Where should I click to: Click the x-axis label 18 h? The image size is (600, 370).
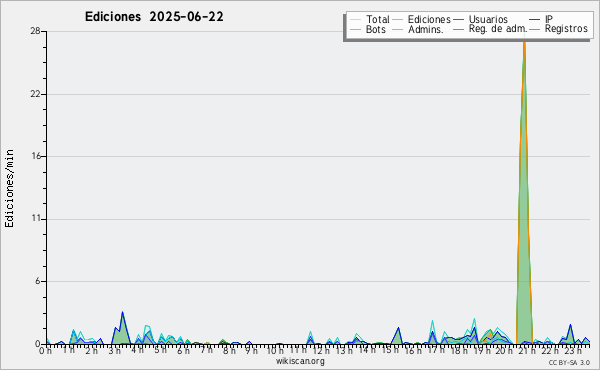459,351
